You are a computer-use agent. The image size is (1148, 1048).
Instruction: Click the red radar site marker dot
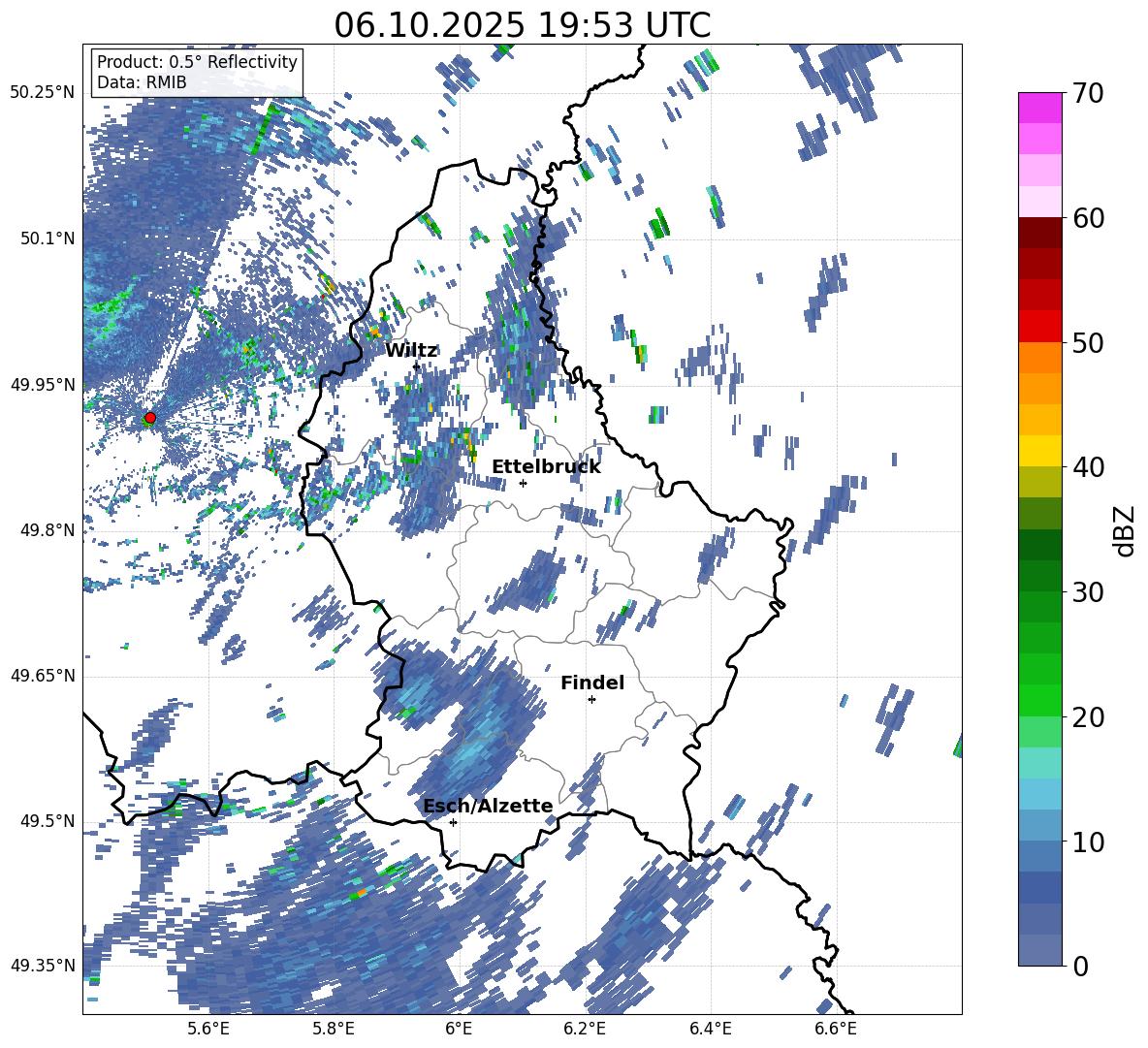150,418
